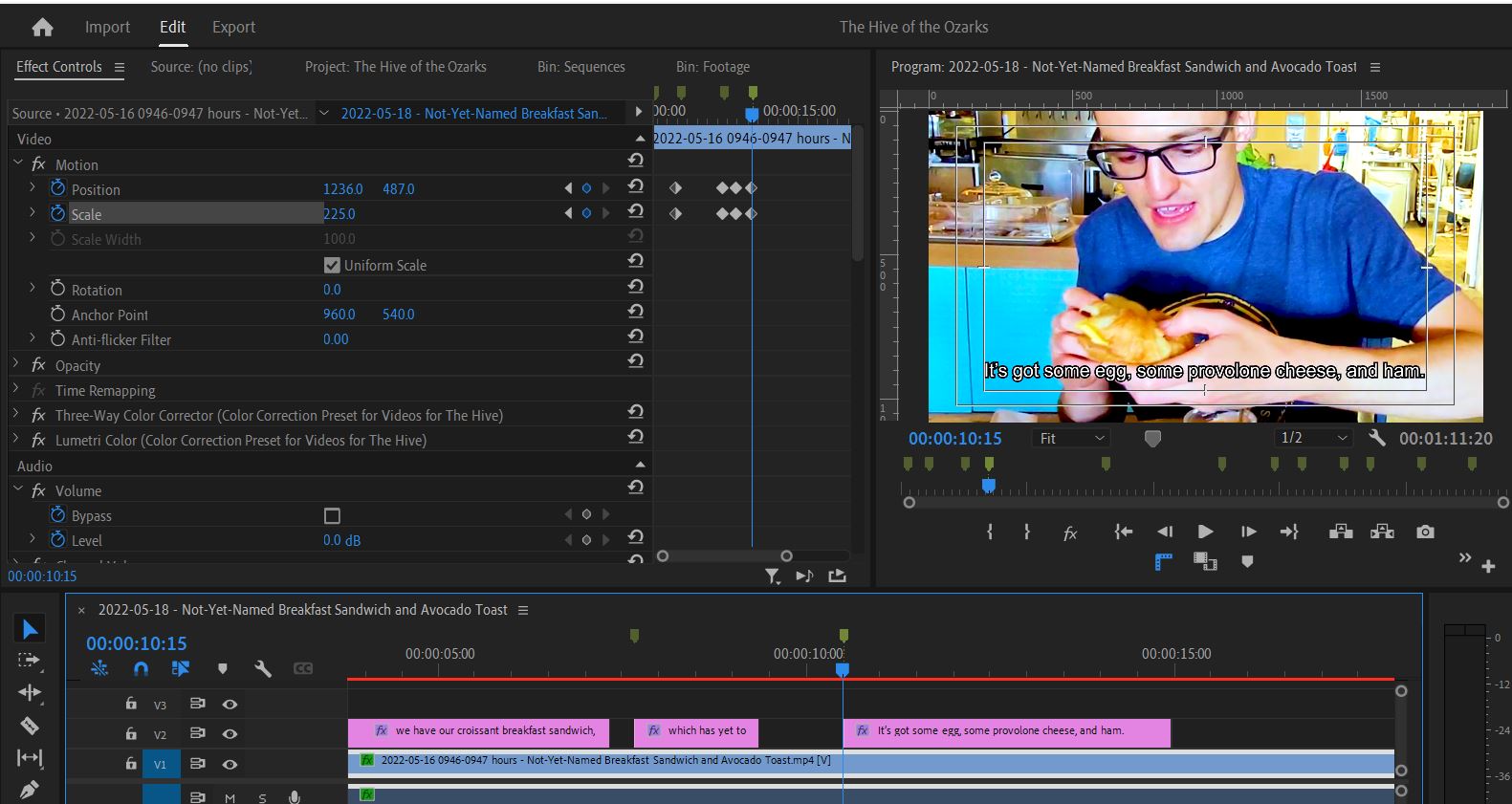
Task: Check the Volume Bypass checkbox
Action: click(x=332, y=515)
